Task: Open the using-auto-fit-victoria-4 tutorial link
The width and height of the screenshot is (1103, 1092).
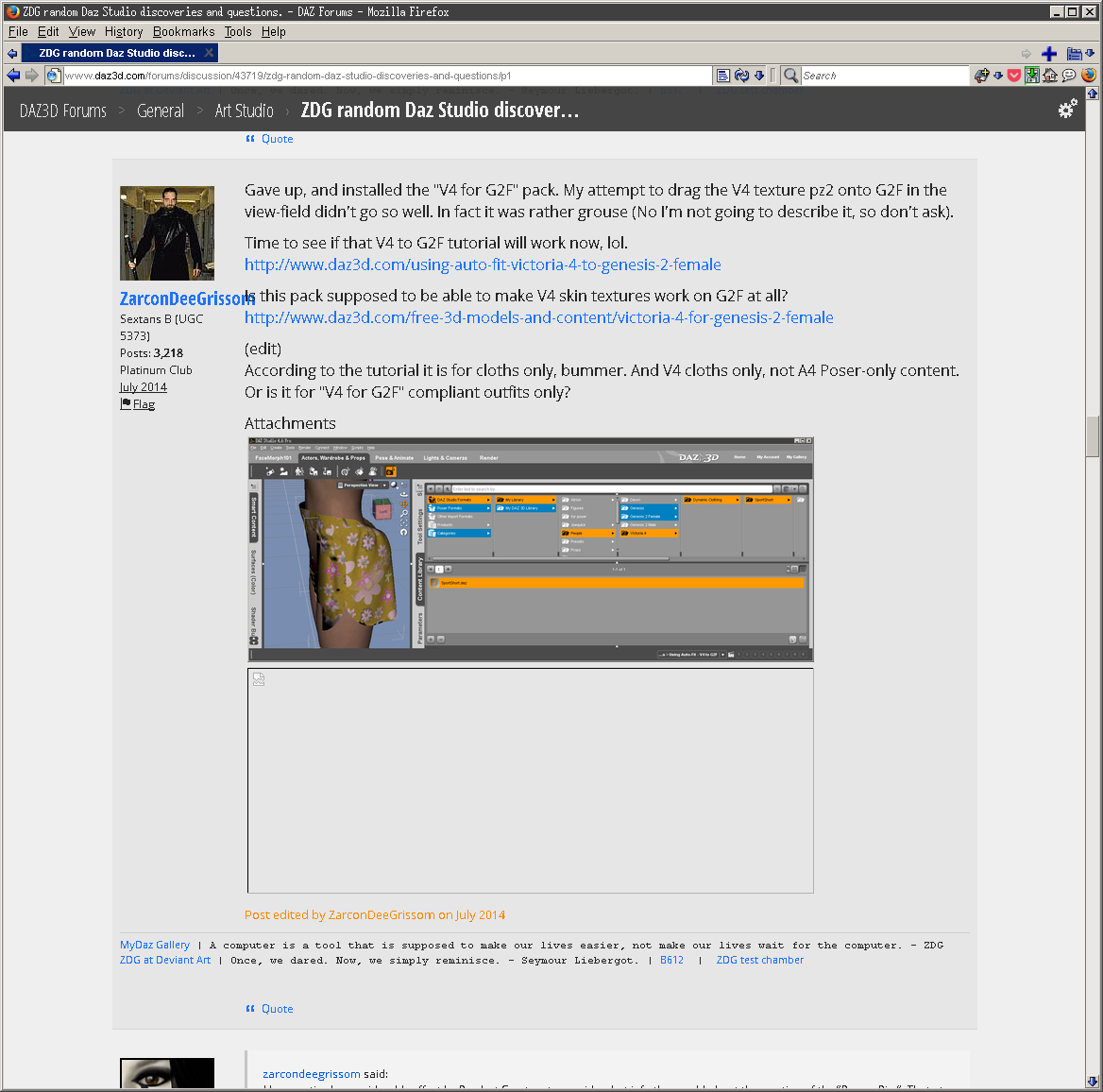Action: pyautogui.click(x=483, y=264)
